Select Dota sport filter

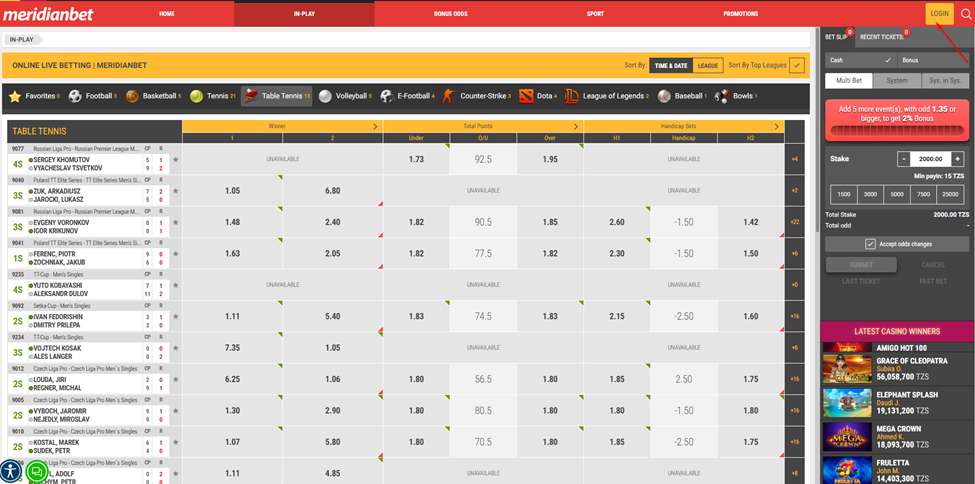tap(538, 96)
